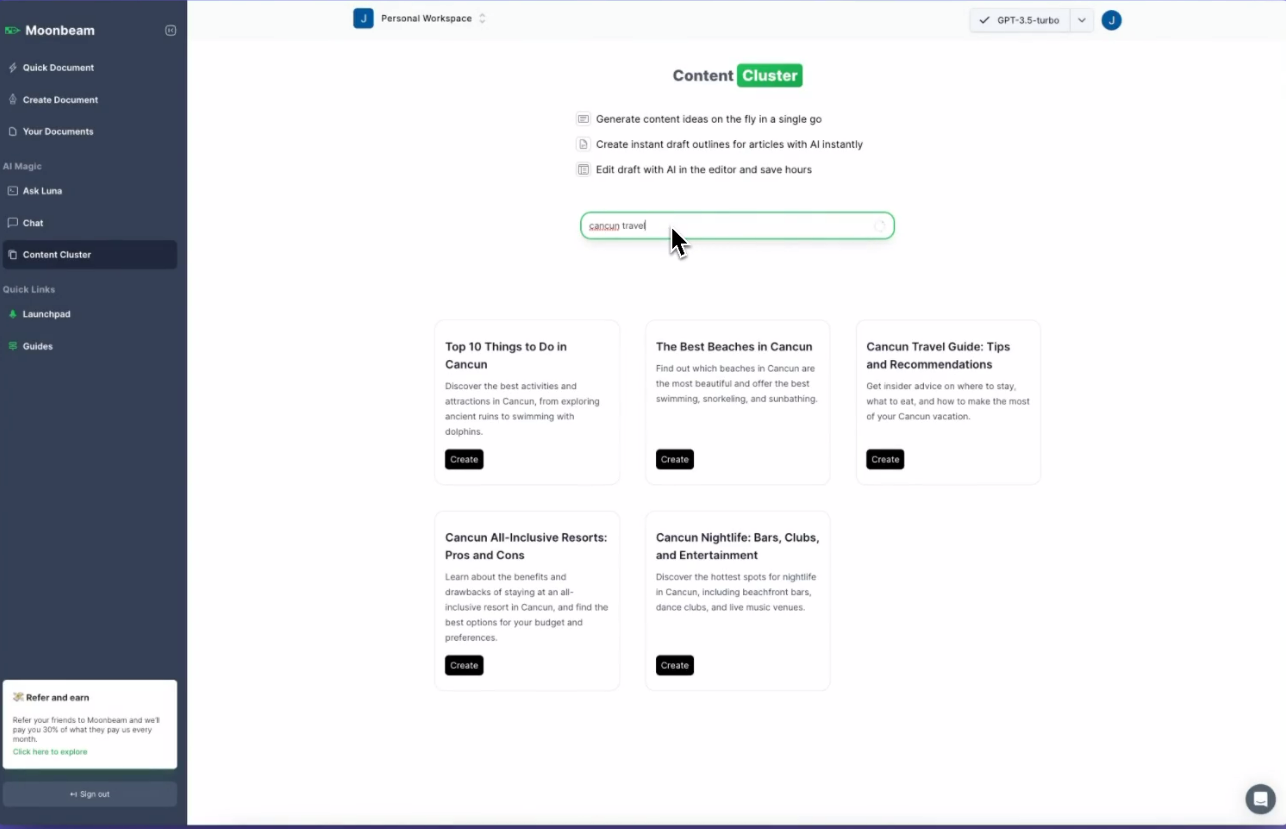Viewport: 1286px width, 829px height.
Task: Open the support chat bubble widget
Action: click(x=1260, y=799)
